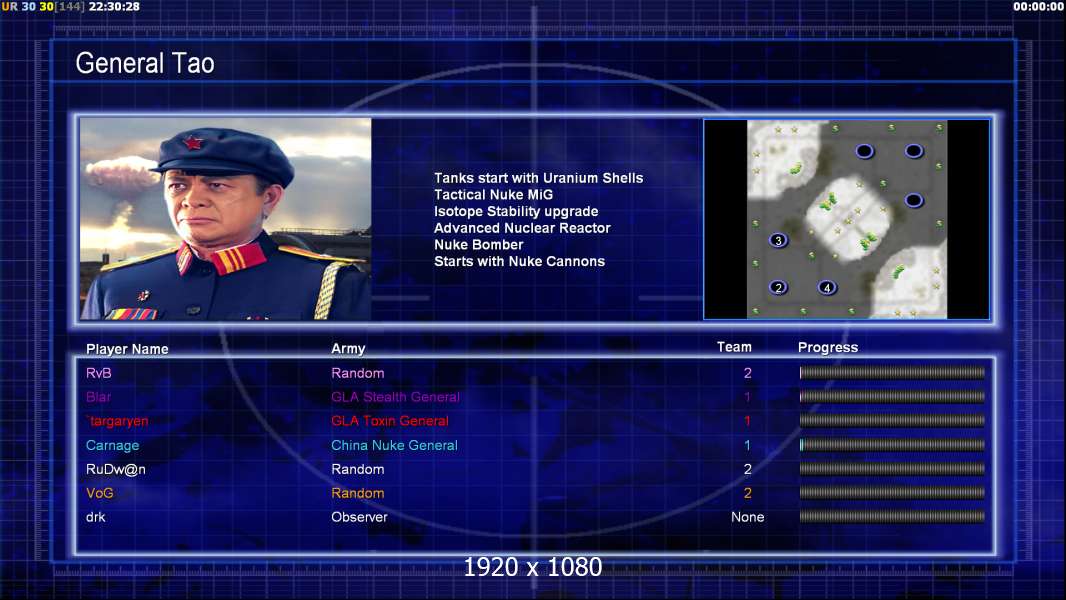Click Blar's loading progress bar
The height and width of the screenshot is (600, 1066).
pyautogui.click(x=892, y=397)
